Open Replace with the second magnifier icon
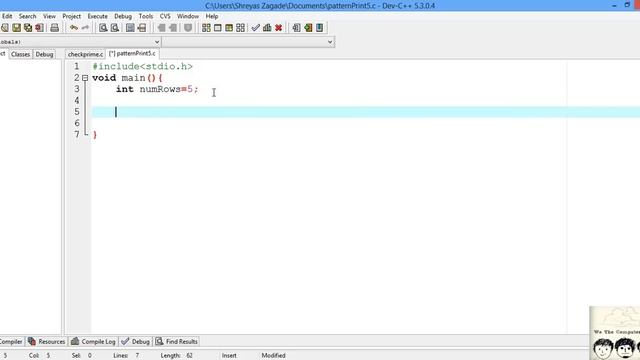 pos(115,28)
